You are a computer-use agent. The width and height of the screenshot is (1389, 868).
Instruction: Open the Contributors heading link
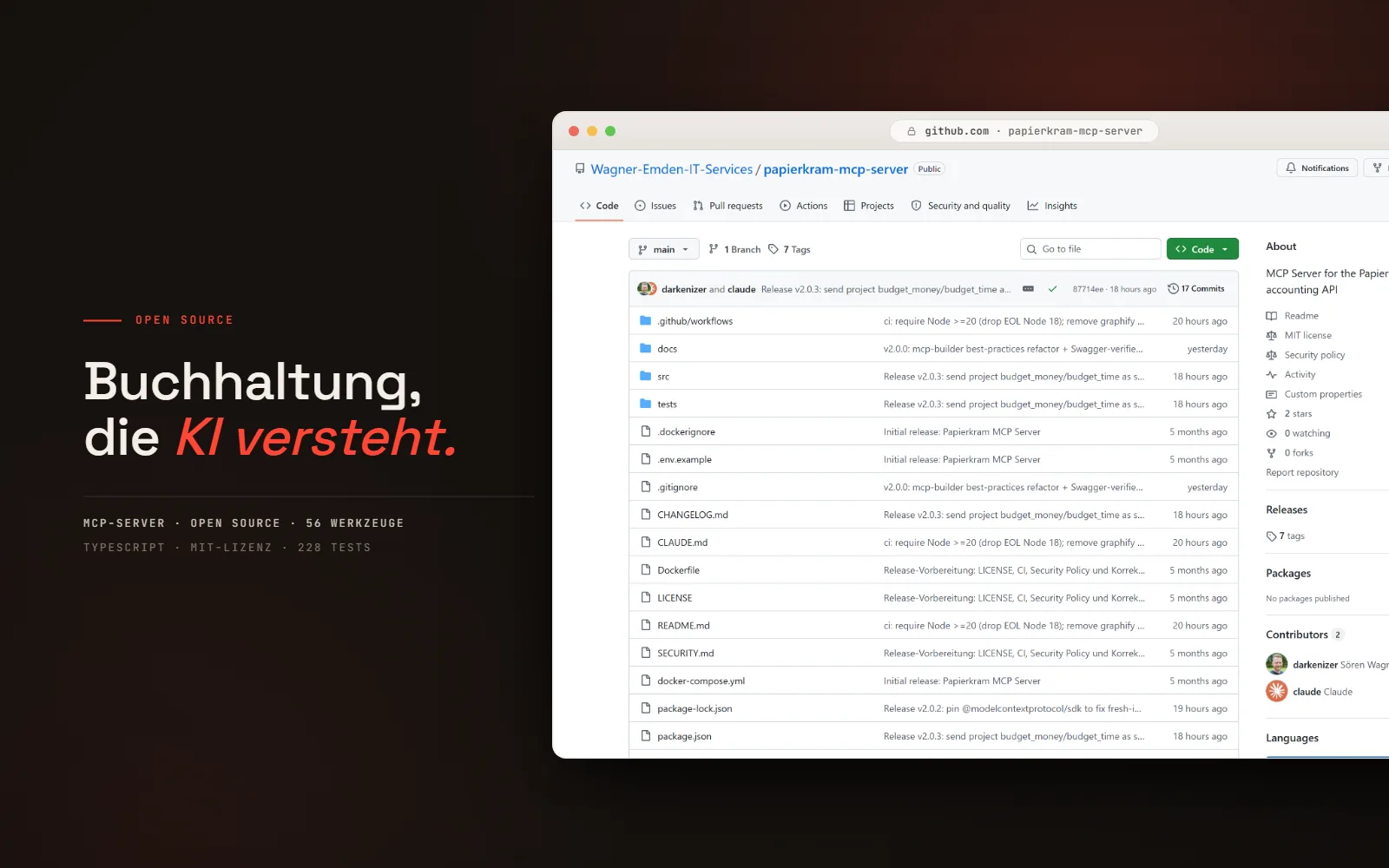pos(1297,635)
